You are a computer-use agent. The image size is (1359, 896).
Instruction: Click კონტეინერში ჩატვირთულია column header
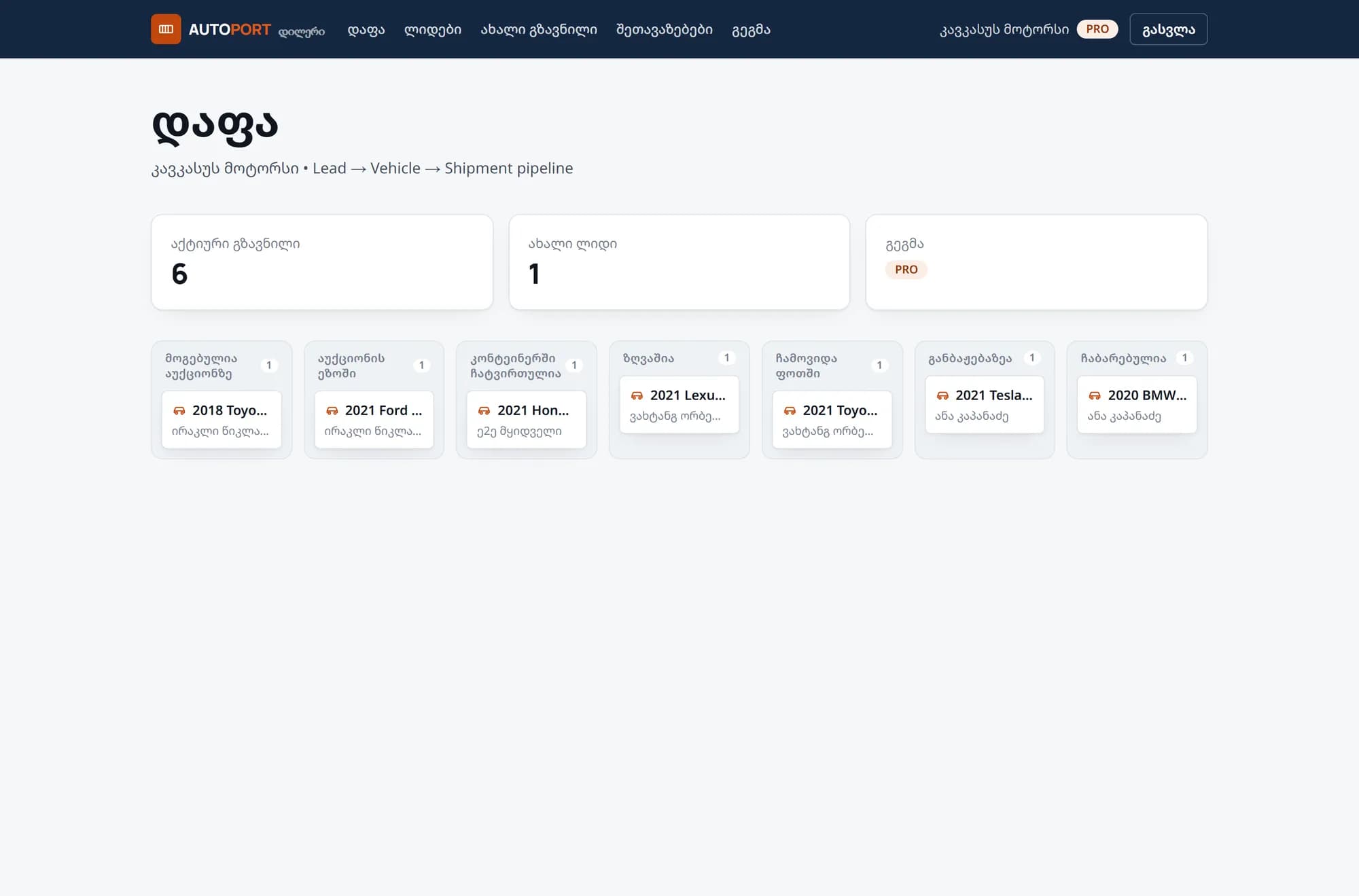tap(516, 365)
